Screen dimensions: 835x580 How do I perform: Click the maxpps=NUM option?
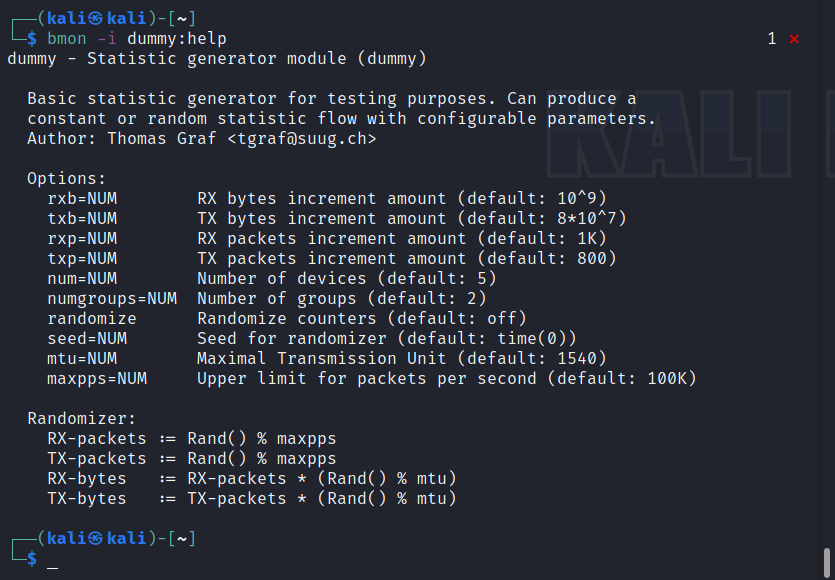97,379
